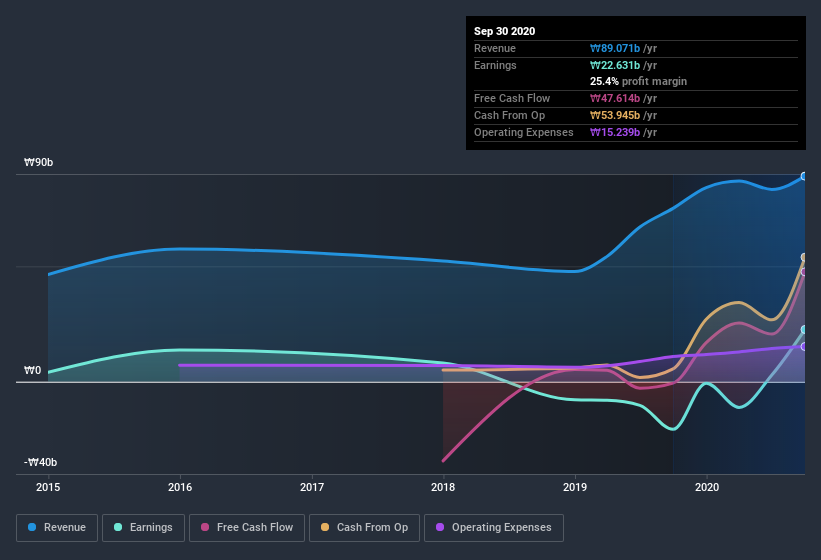This screenshot has height=560, width=821.
Task: Click the ₩90b y-axis label
Action: (x=38, y=162)
